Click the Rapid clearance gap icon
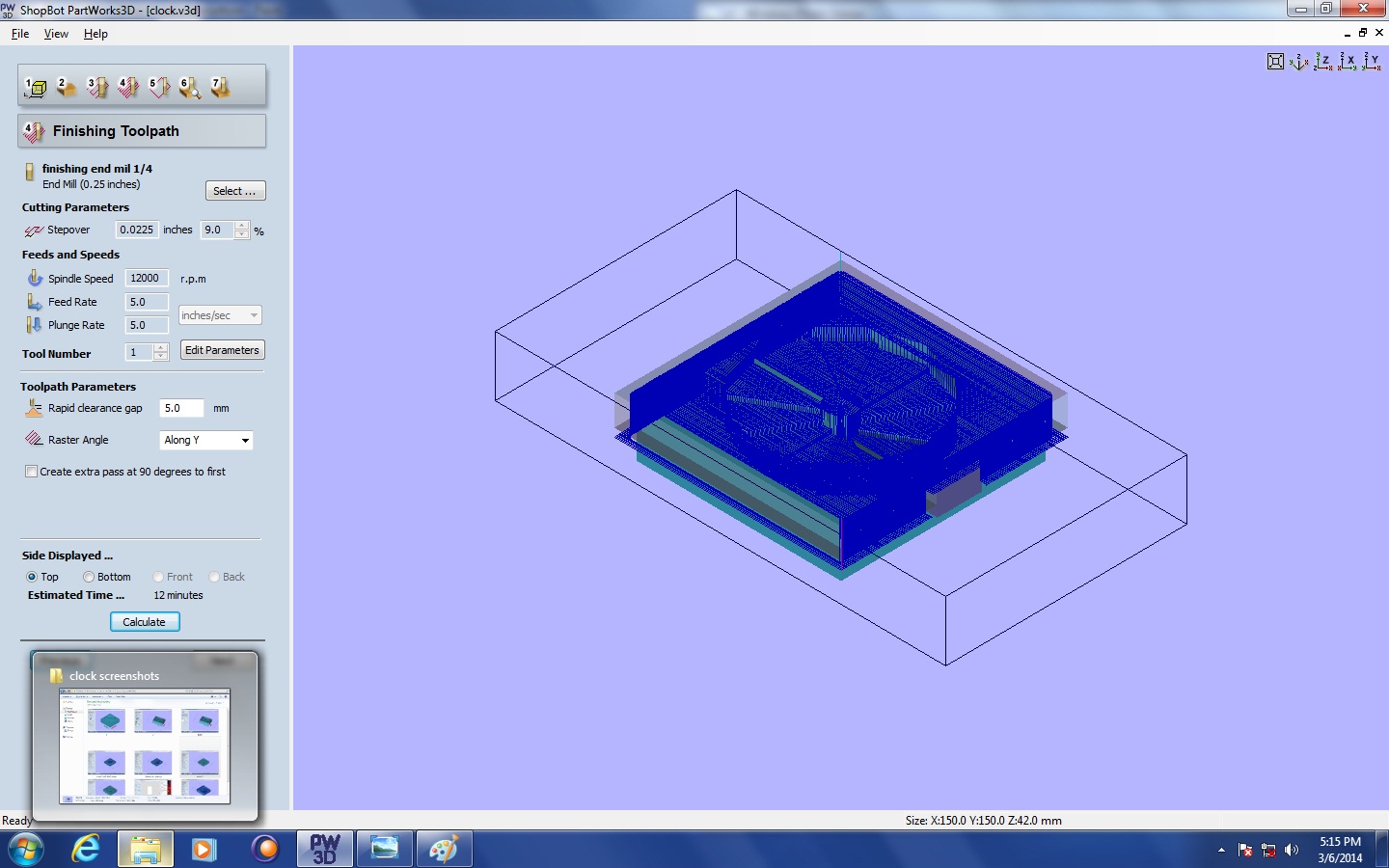Image resolution: width=1389 pixels, height=868 pixels. click(x=34, y=408)
